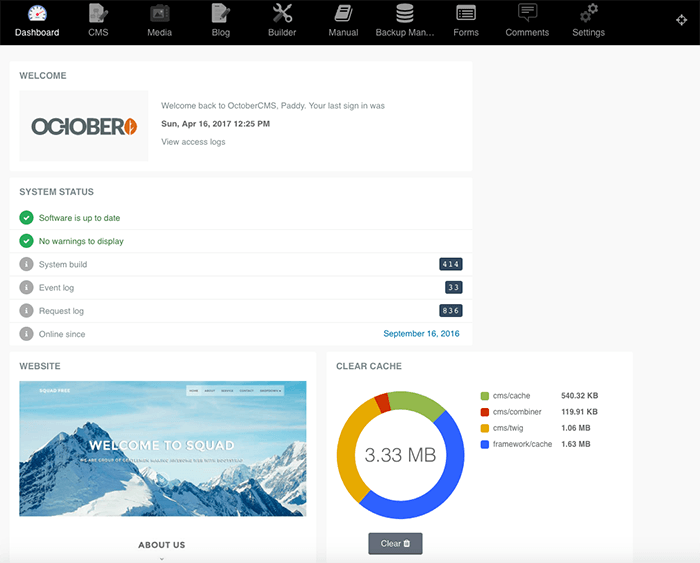Viewport: 700px width, 563px height.
Task: Open the Backup Manager database icon
Action: pos(404,13)
